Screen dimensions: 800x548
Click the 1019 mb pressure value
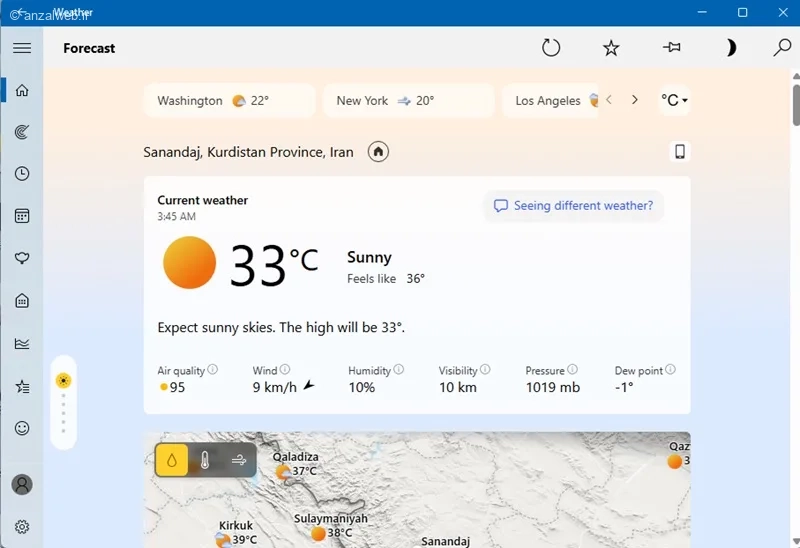pos(553,387)
